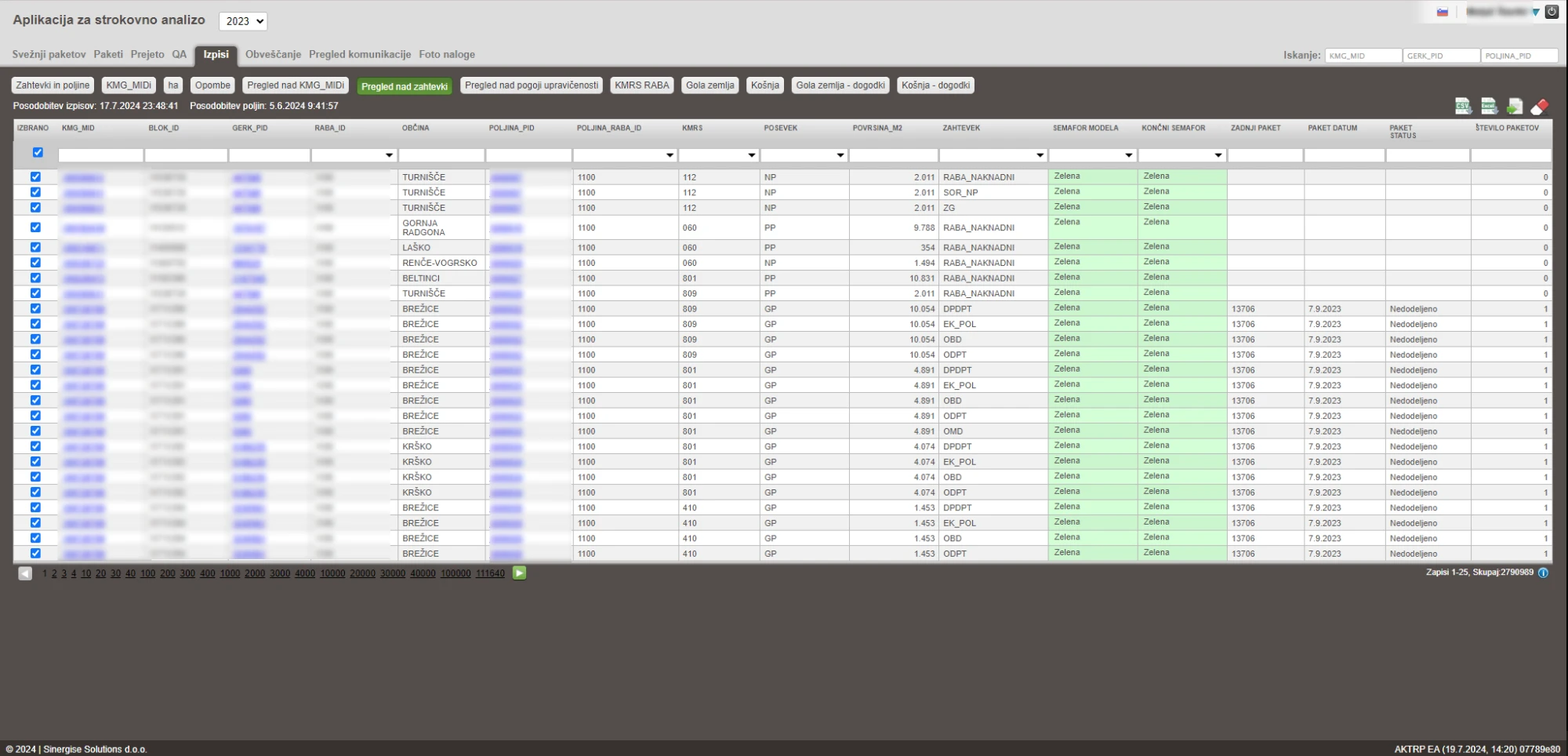Uncheck the GORNJA RADGONA row checkbox
The image size is (1568, 756).
click(35, 227)
